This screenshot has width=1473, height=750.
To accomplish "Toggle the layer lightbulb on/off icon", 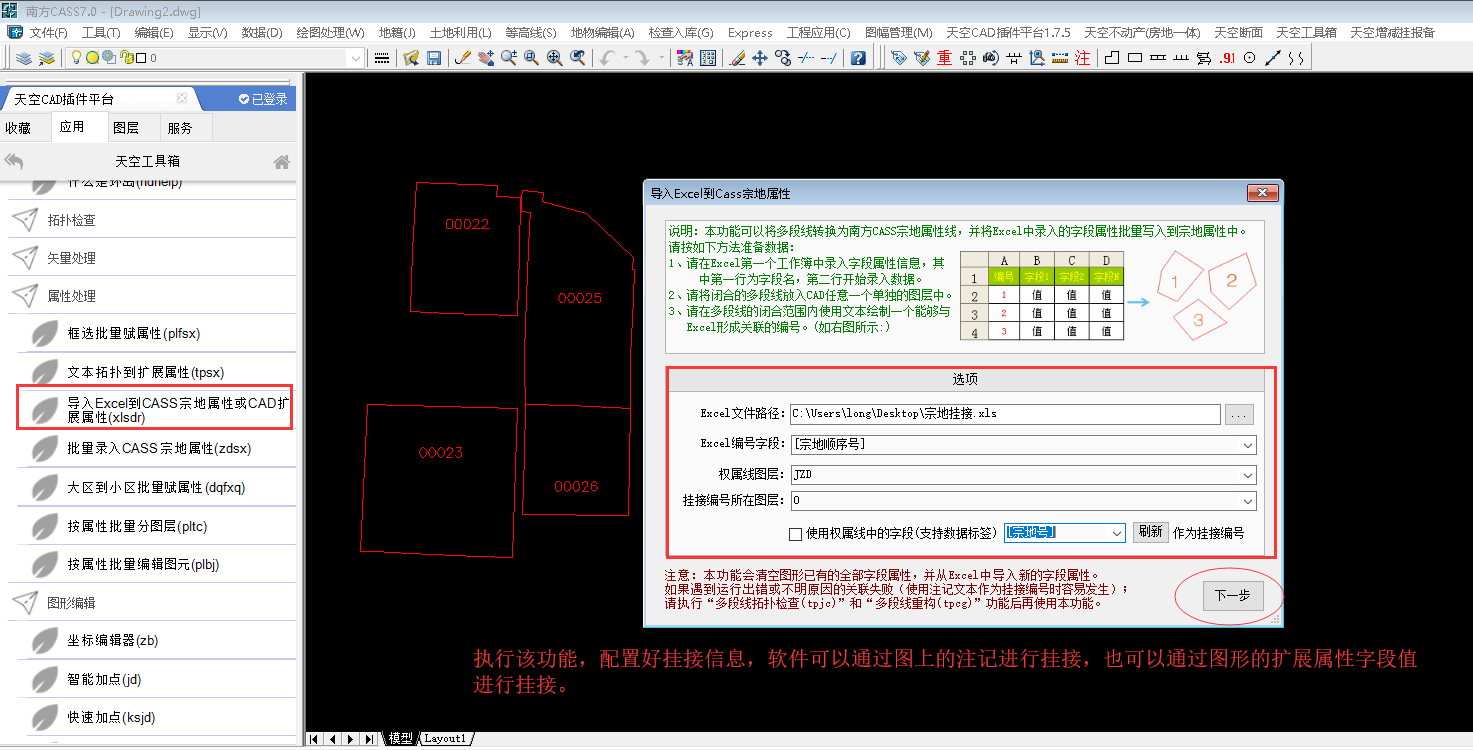I will click(x=75, y=58).
